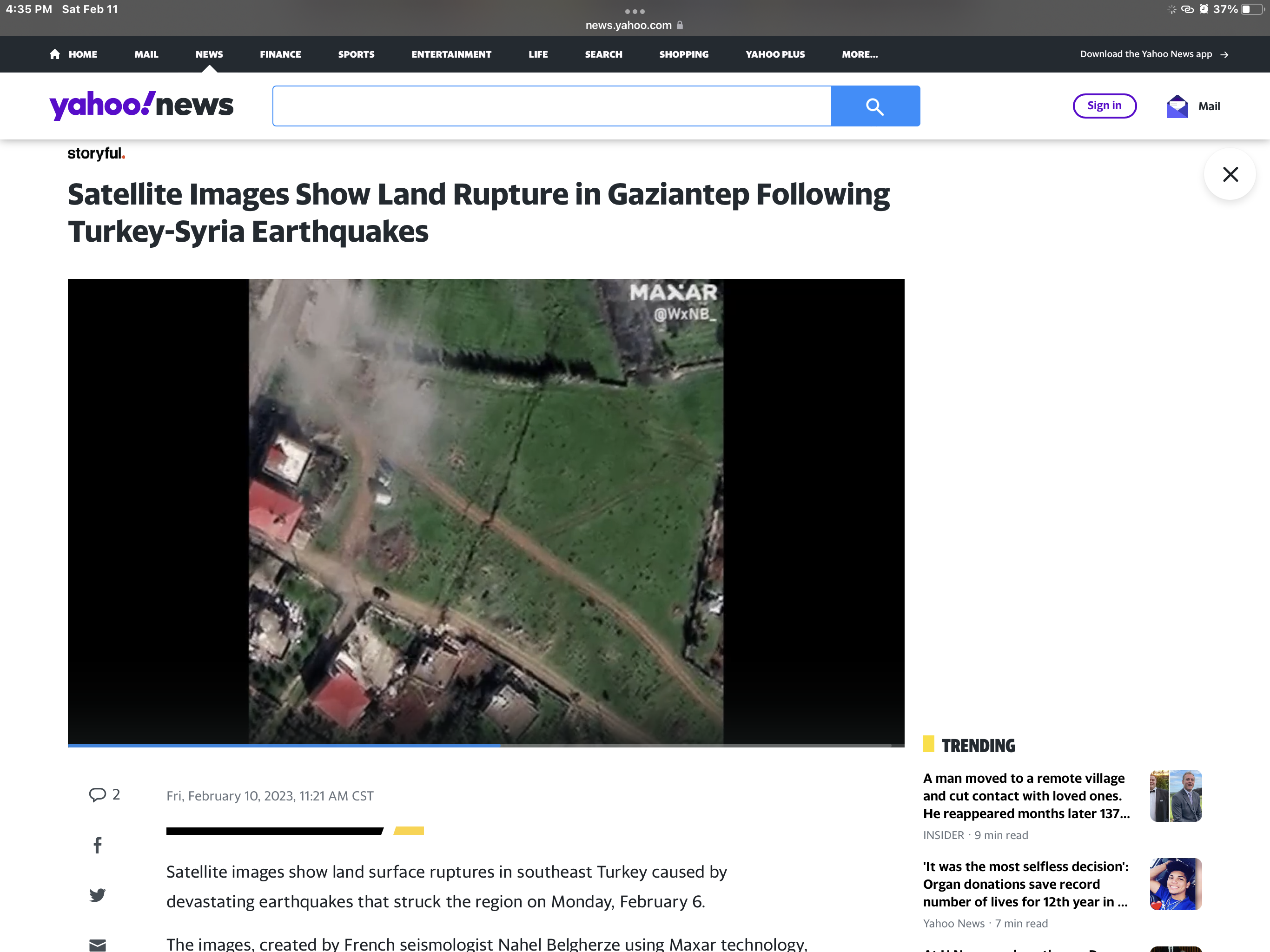This screenshot has height=952, width=1270.
Task: Go to the FINANCE section
Action: point(280,54)
